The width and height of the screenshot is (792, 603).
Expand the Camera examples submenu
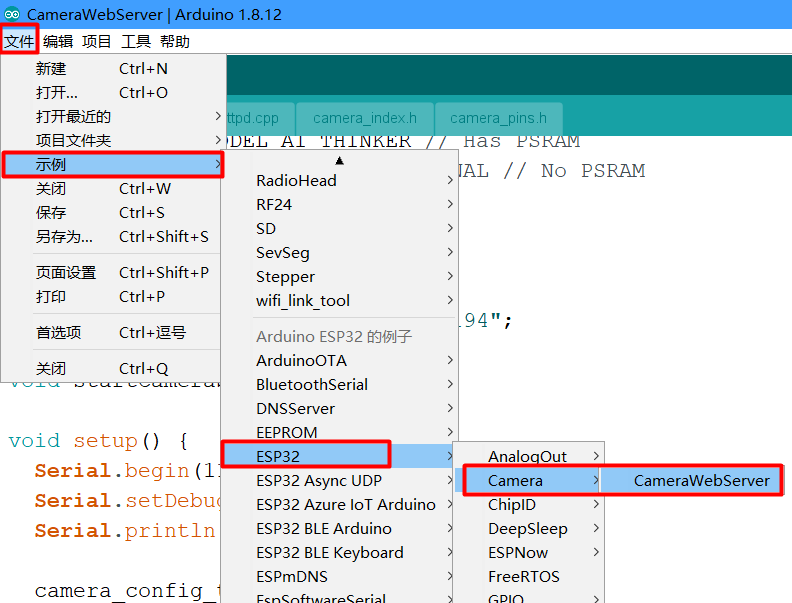click(x=529, y=480)
